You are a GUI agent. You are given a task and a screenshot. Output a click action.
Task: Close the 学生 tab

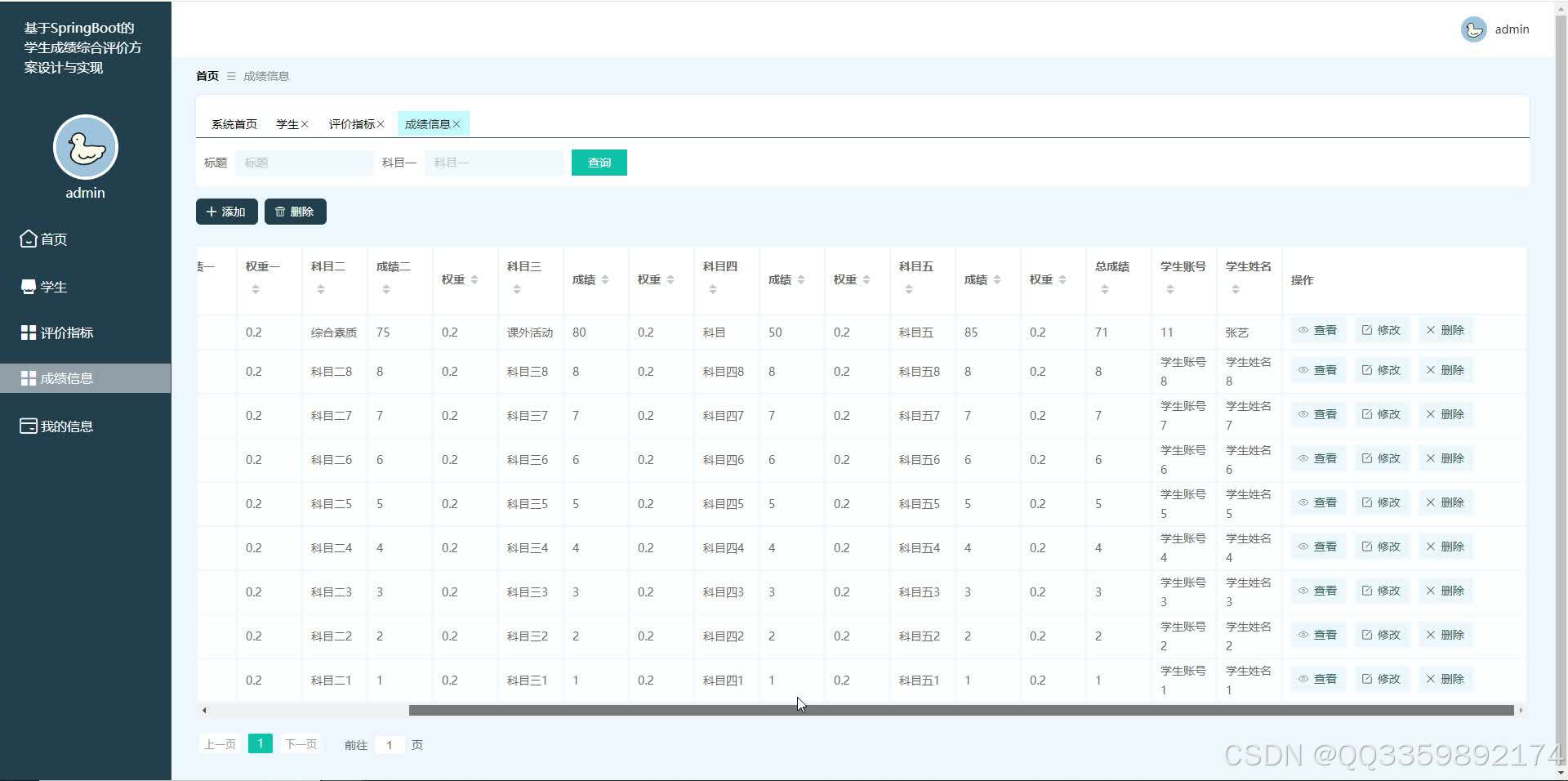pos(305,124)
